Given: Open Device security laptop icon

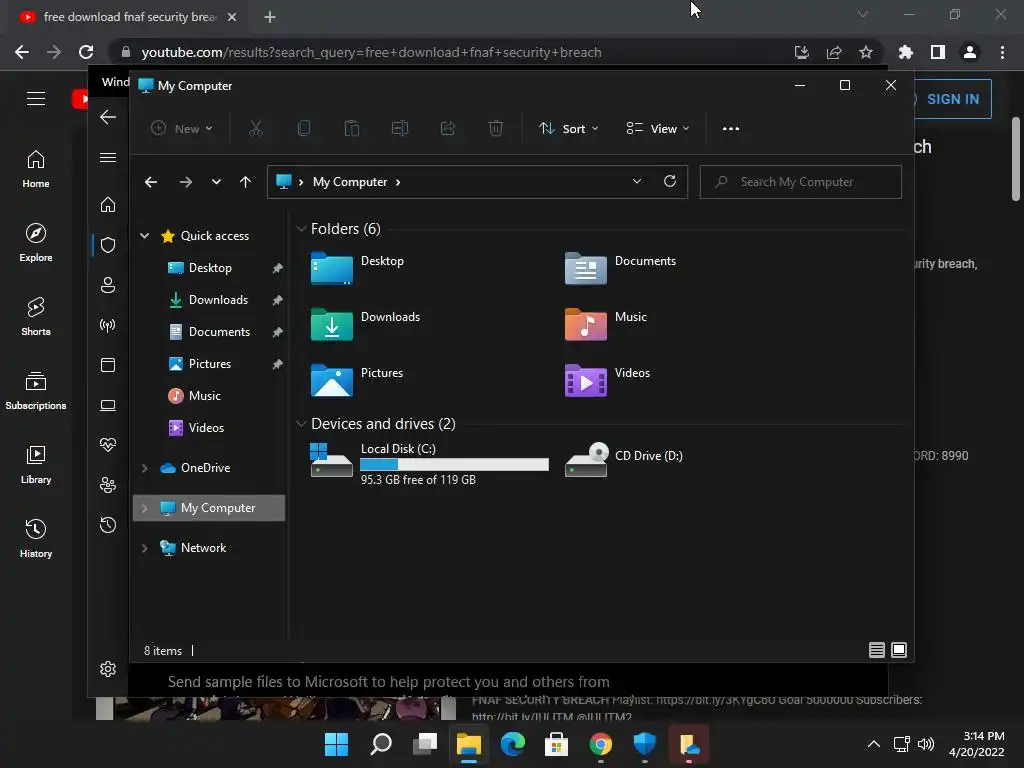Looking at the screenshot, I should coord(108,406).
